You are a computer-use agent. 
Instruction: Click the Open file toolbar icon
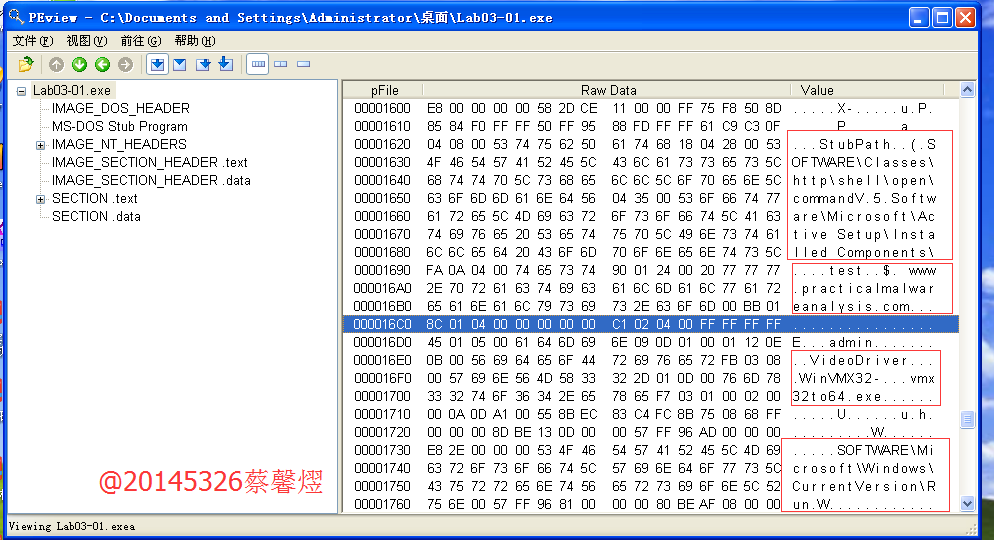[26, 65]
